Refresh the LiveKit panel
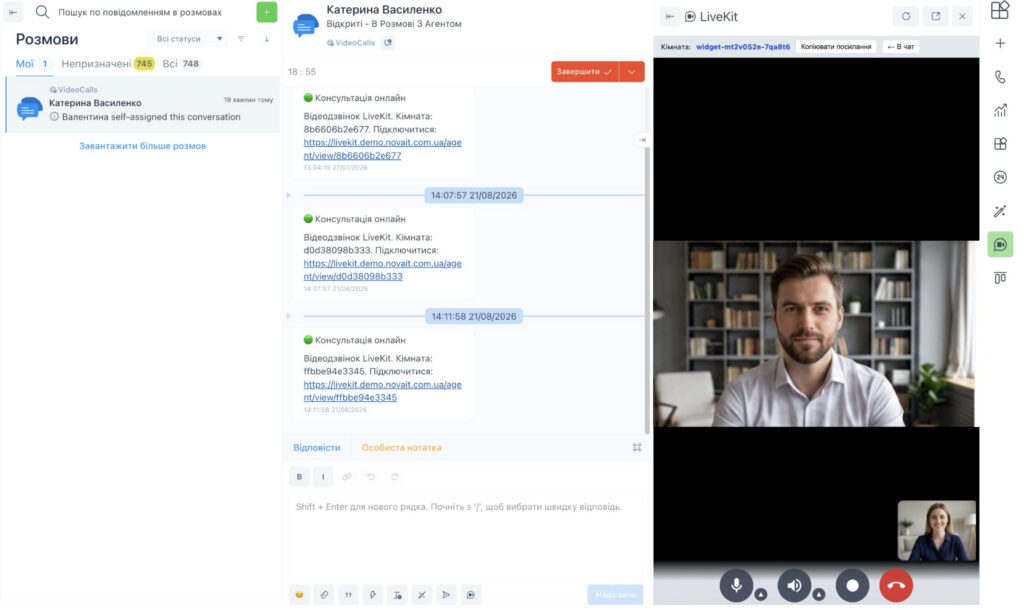 (x=905, y=16)
